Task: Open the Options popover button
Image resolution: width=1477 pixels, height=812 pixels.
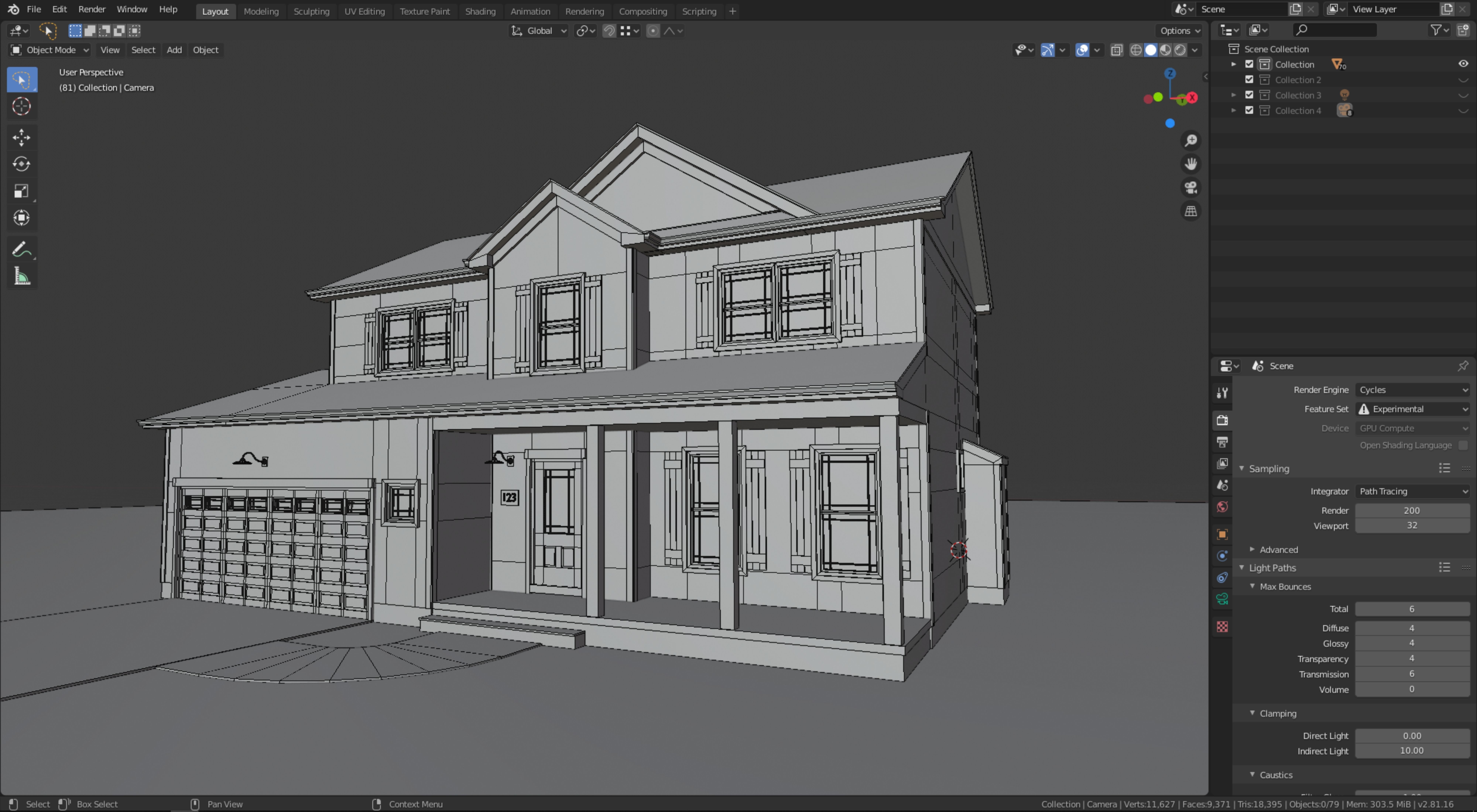Action: (1180, 31)
